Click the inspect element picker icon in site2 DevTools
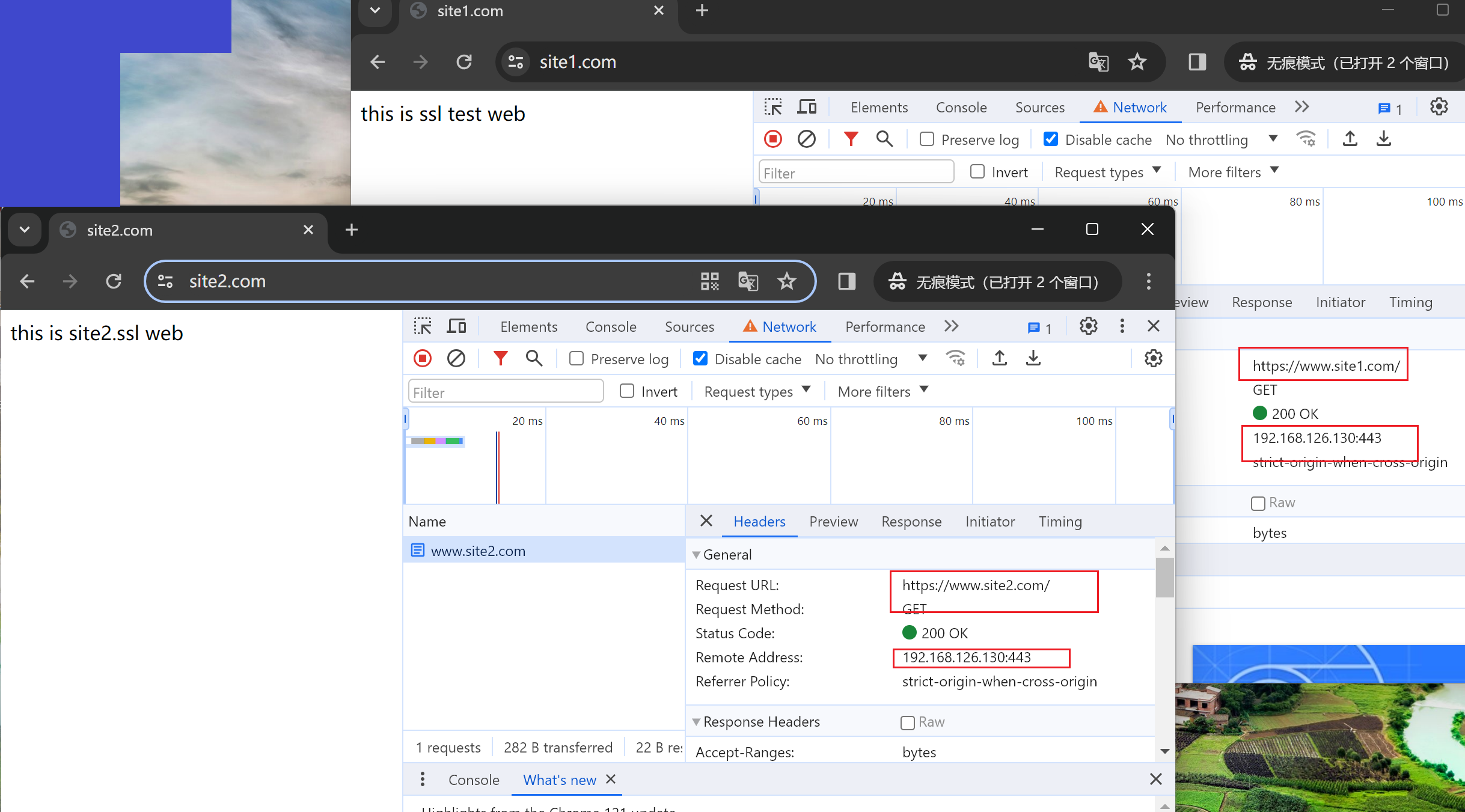 [423, 326]
